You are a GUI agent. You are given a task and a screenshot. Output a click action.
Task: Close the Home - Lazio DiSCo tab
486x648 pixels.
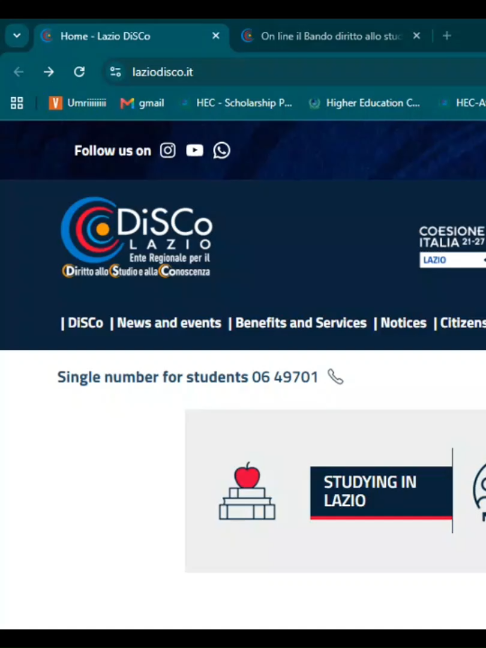(216, 36)
